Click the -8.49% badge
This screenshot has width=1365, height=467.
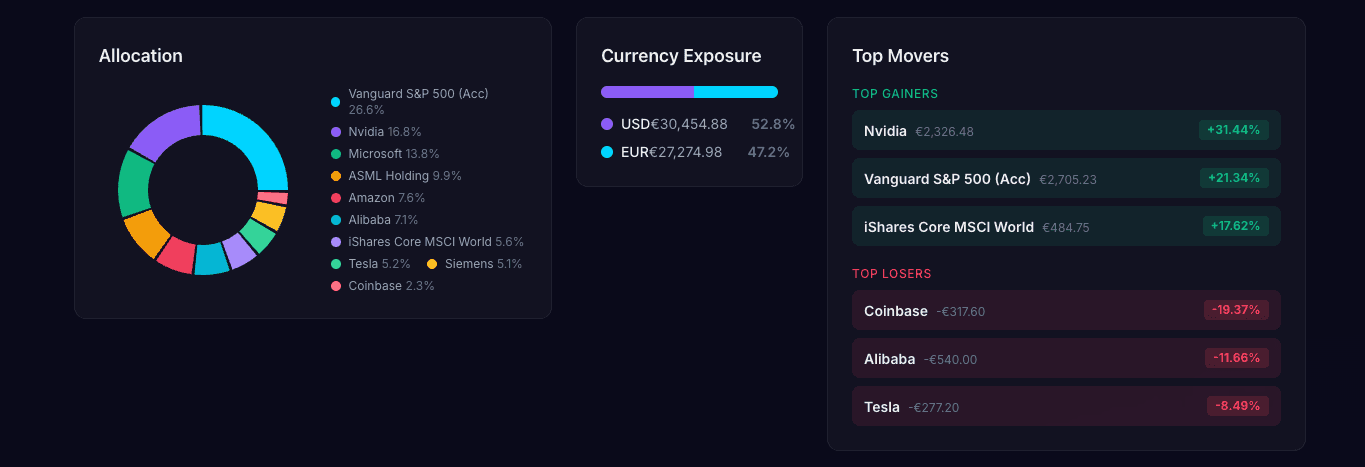[x=1238, y=406]
